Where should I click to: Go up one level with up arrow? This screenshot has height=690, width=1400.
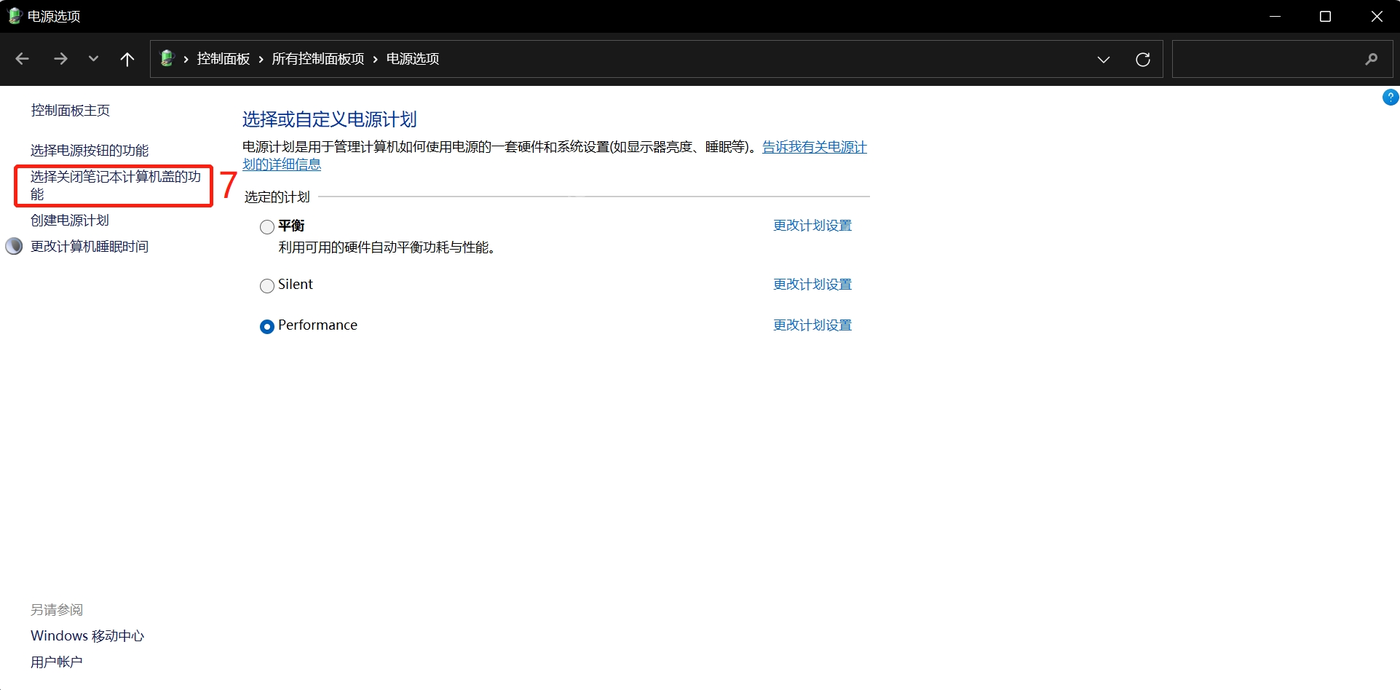[x=127, y=59]
